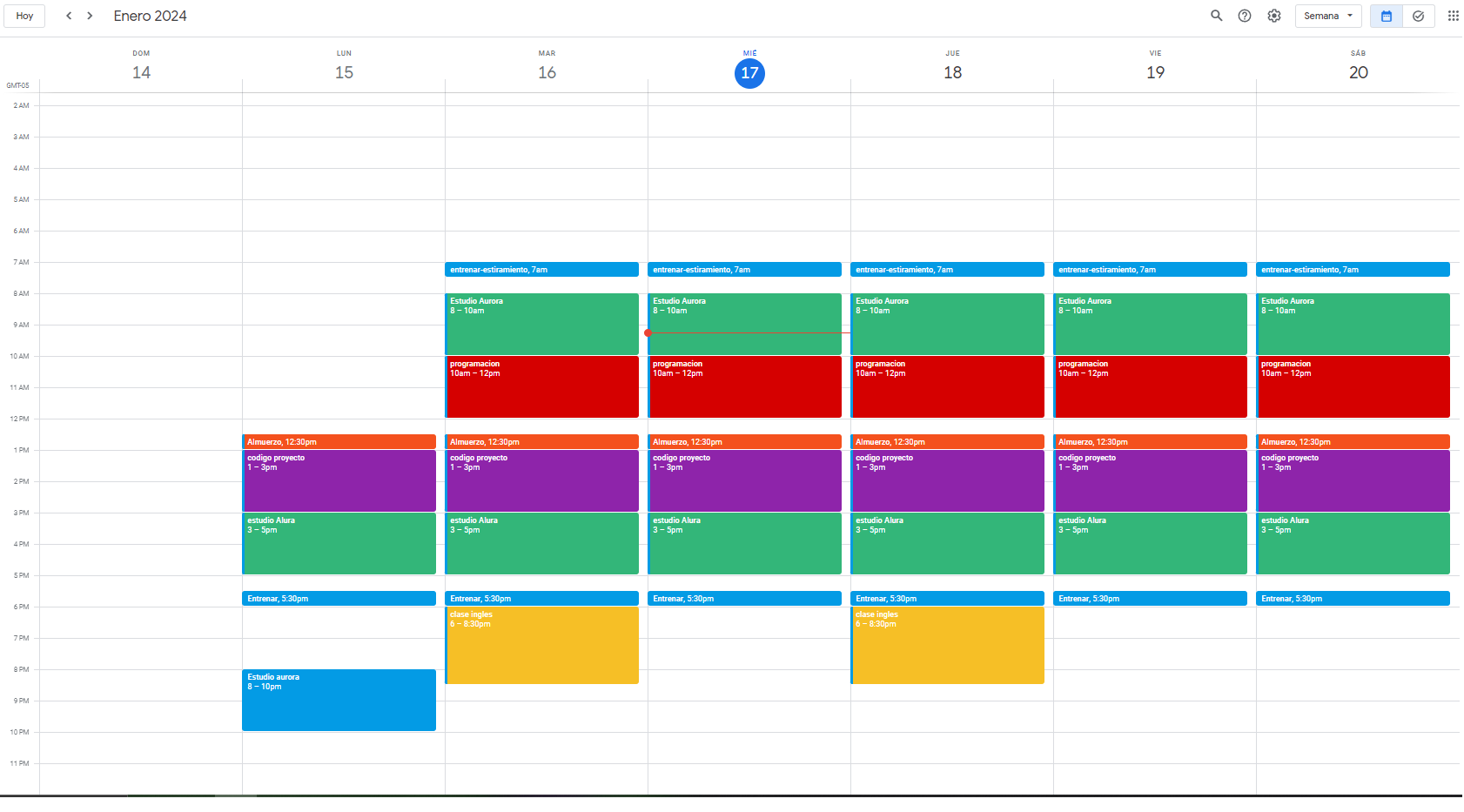Select Sunday 14 date header
This screenshot has width=1464, height=812.
pyautogui.click(x=141, y=72)
